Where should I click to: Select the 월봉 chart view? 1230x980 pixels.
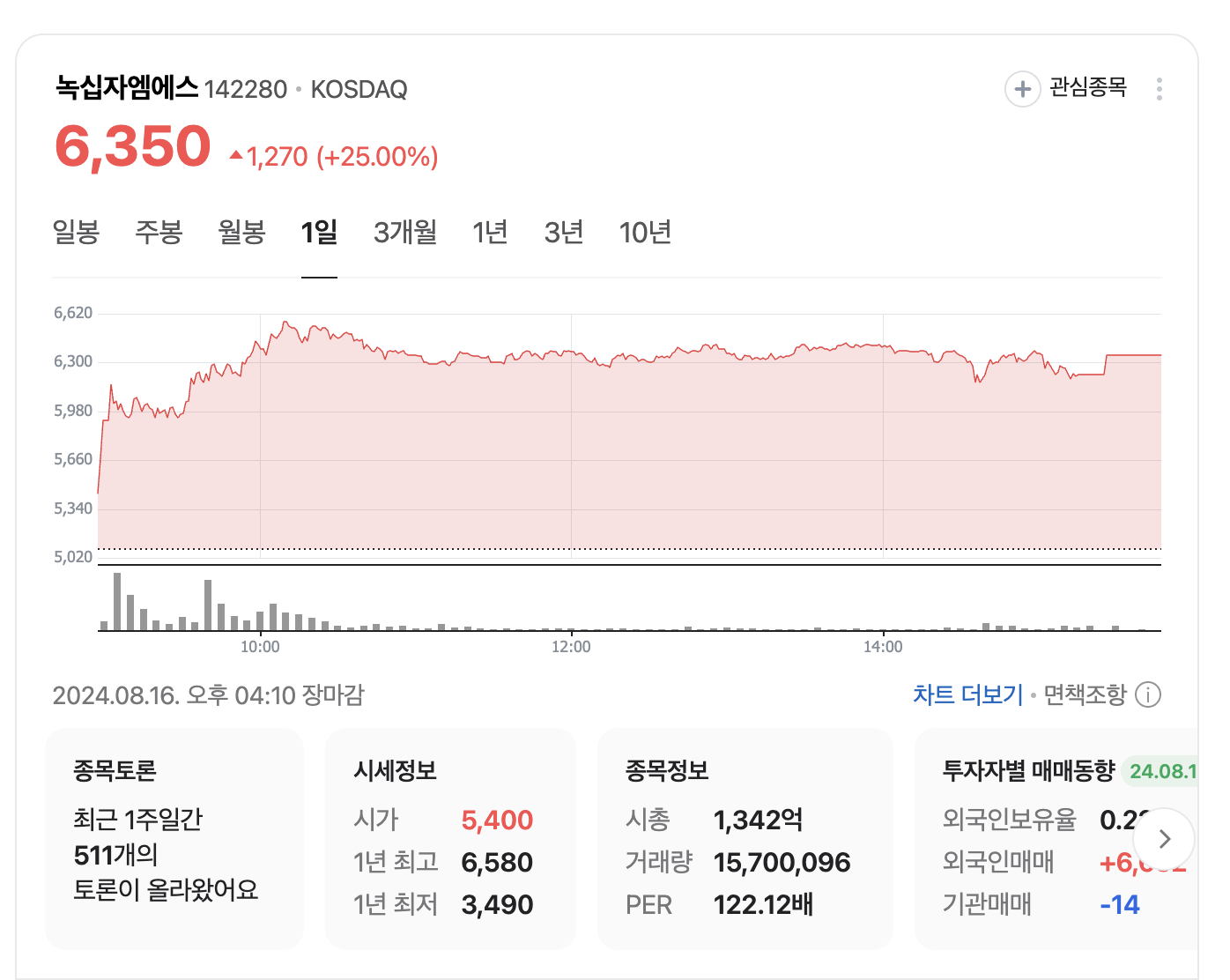[x=242, y=232]
